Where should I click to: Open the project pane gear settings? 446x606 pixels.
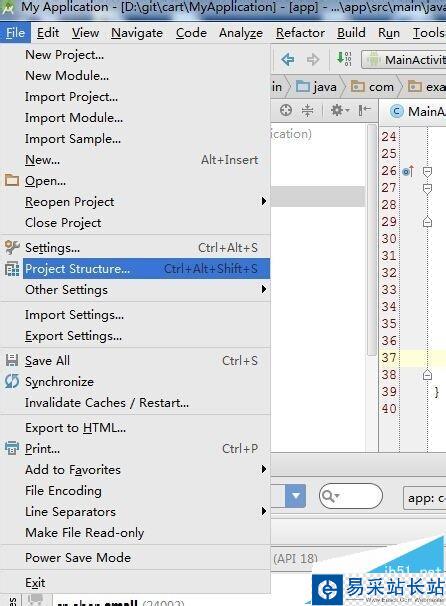coord(340,111)
